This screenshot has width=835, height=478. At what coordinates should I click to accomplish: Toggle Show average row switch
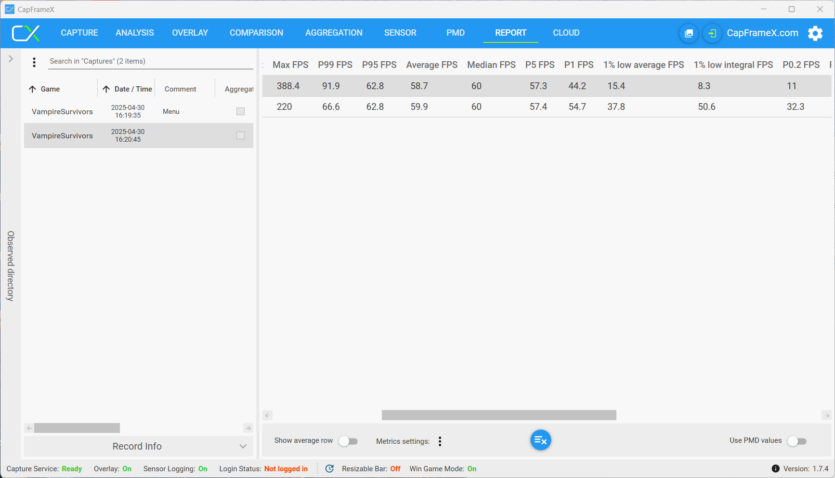point(348,441)
